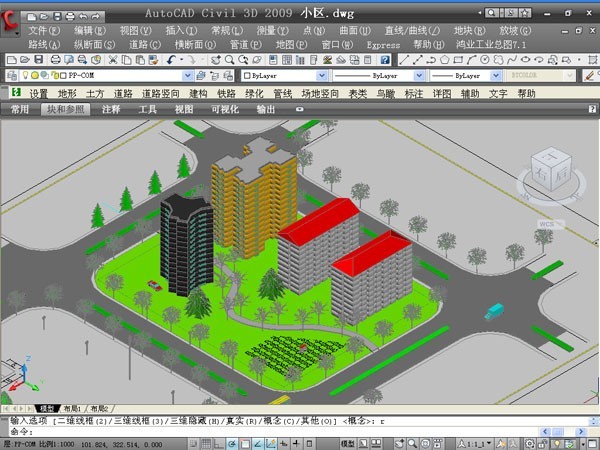
Task: Open the Layer Properties Manager icon
Action: coord(12,75)
